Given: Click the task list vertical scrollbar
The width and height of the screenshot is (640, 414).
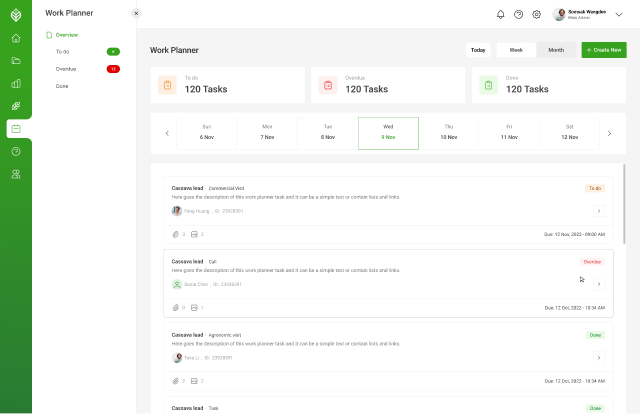Looking at the screenshot, I should 624,204.
